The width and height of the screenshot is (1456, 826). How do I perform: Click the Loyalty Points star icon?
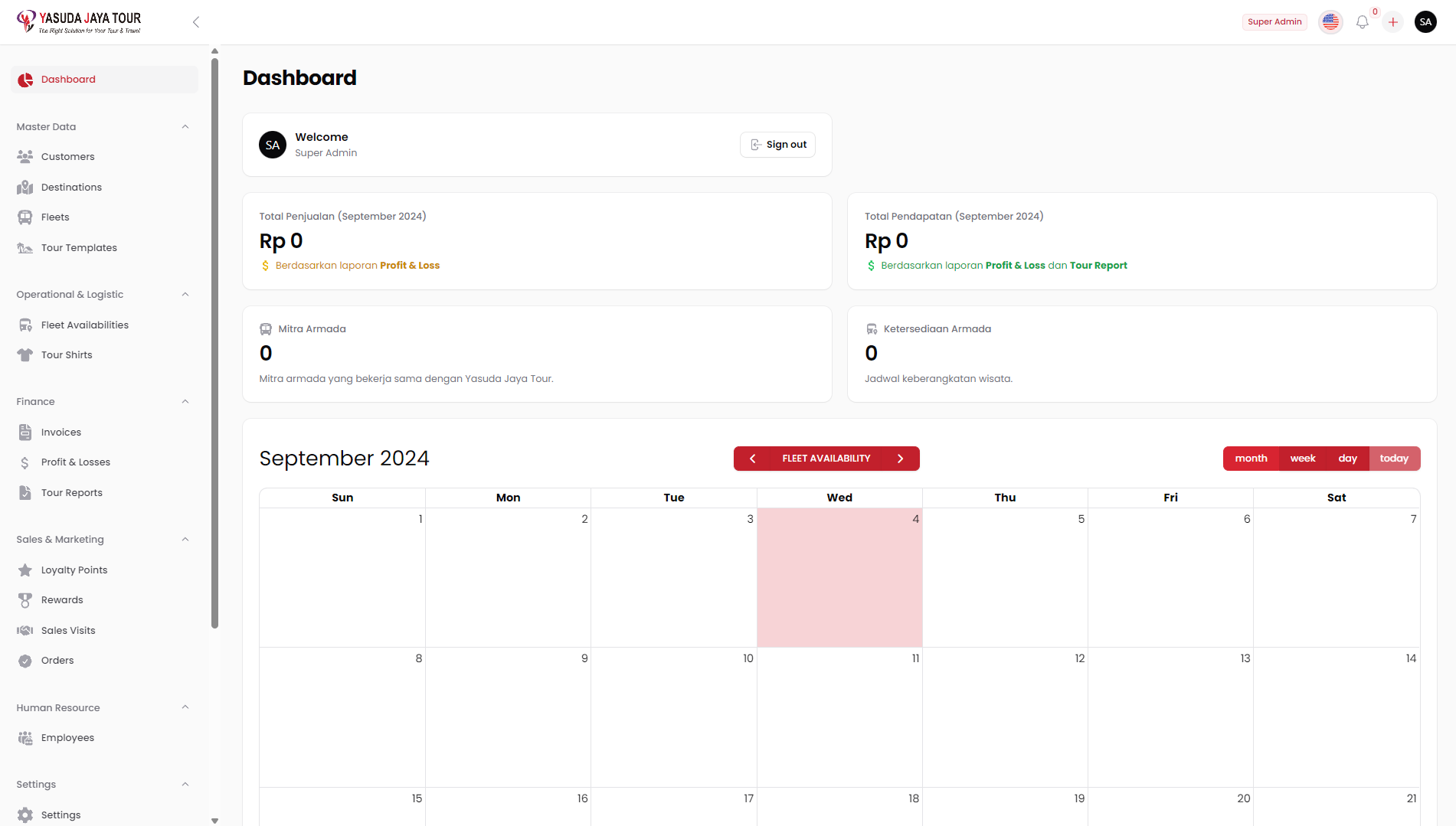25,570
